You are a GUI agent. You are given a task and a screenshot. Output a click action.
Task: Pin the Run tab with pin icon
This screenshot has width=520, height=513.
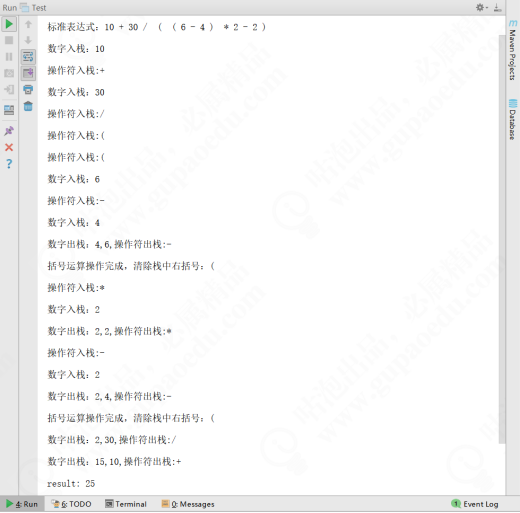[9, 131]
